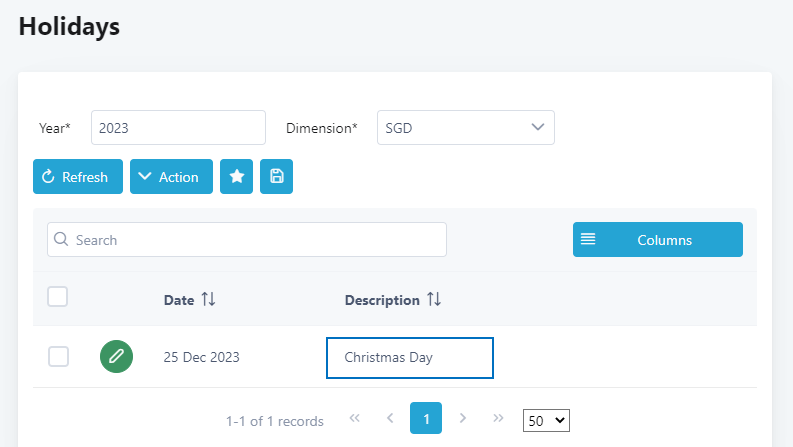Go to the first page of records
Image resolution: width=793 pixels, height=447 pixels.
354,419
